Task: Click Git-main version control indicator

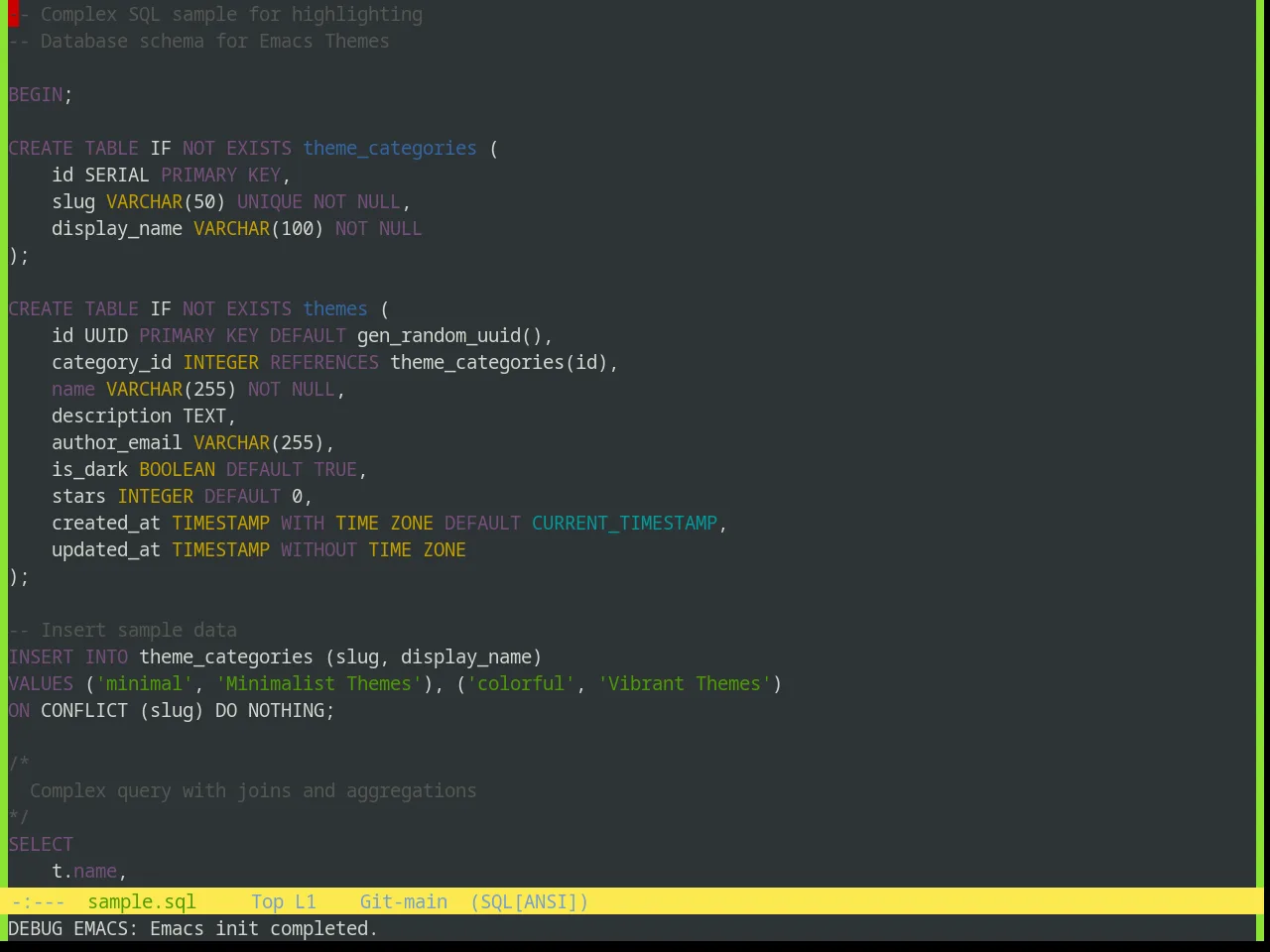Action: coord(403,901)
